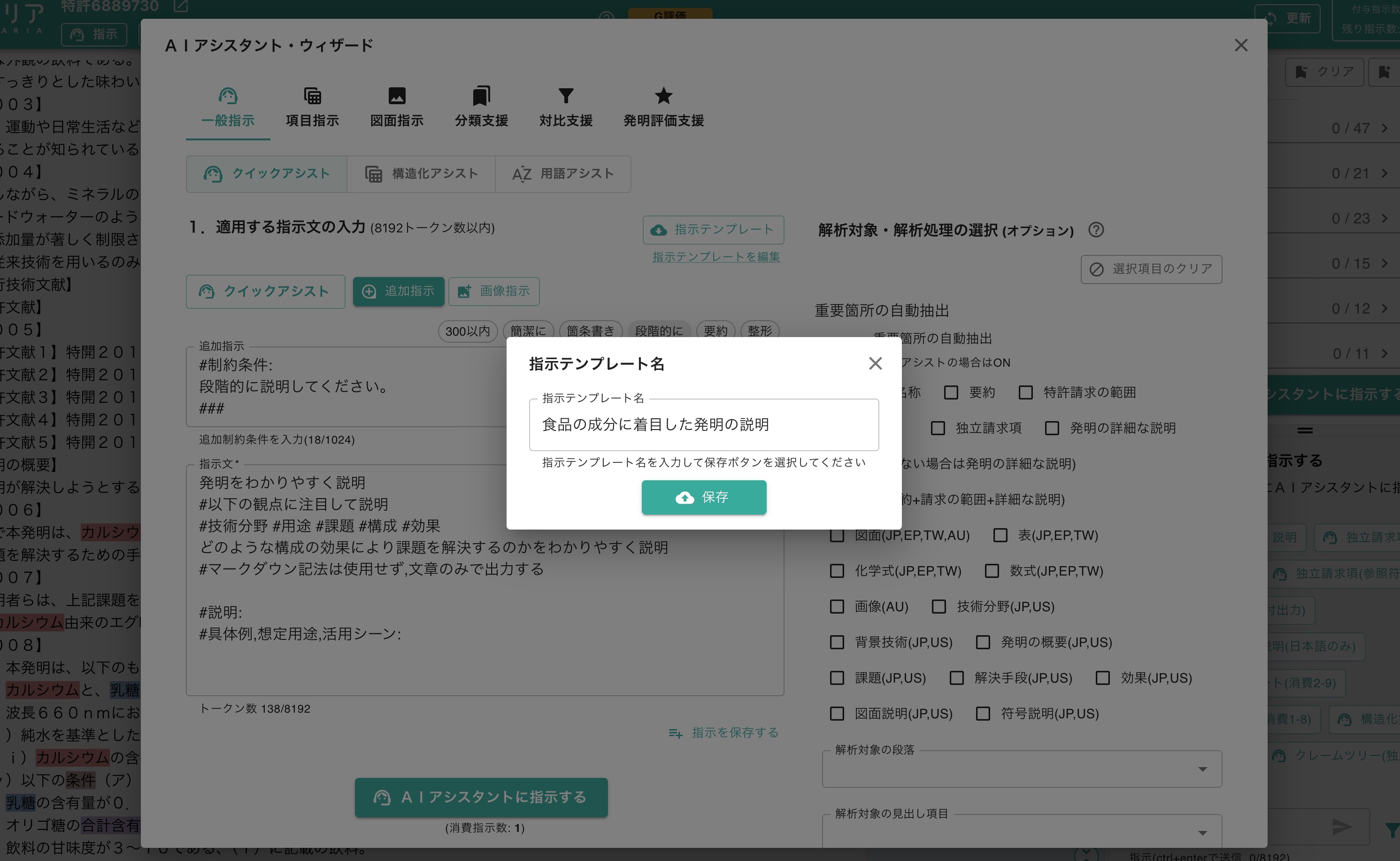Open external link icon beside 特許6889730

pyautogui.click(x=180, y=6)
